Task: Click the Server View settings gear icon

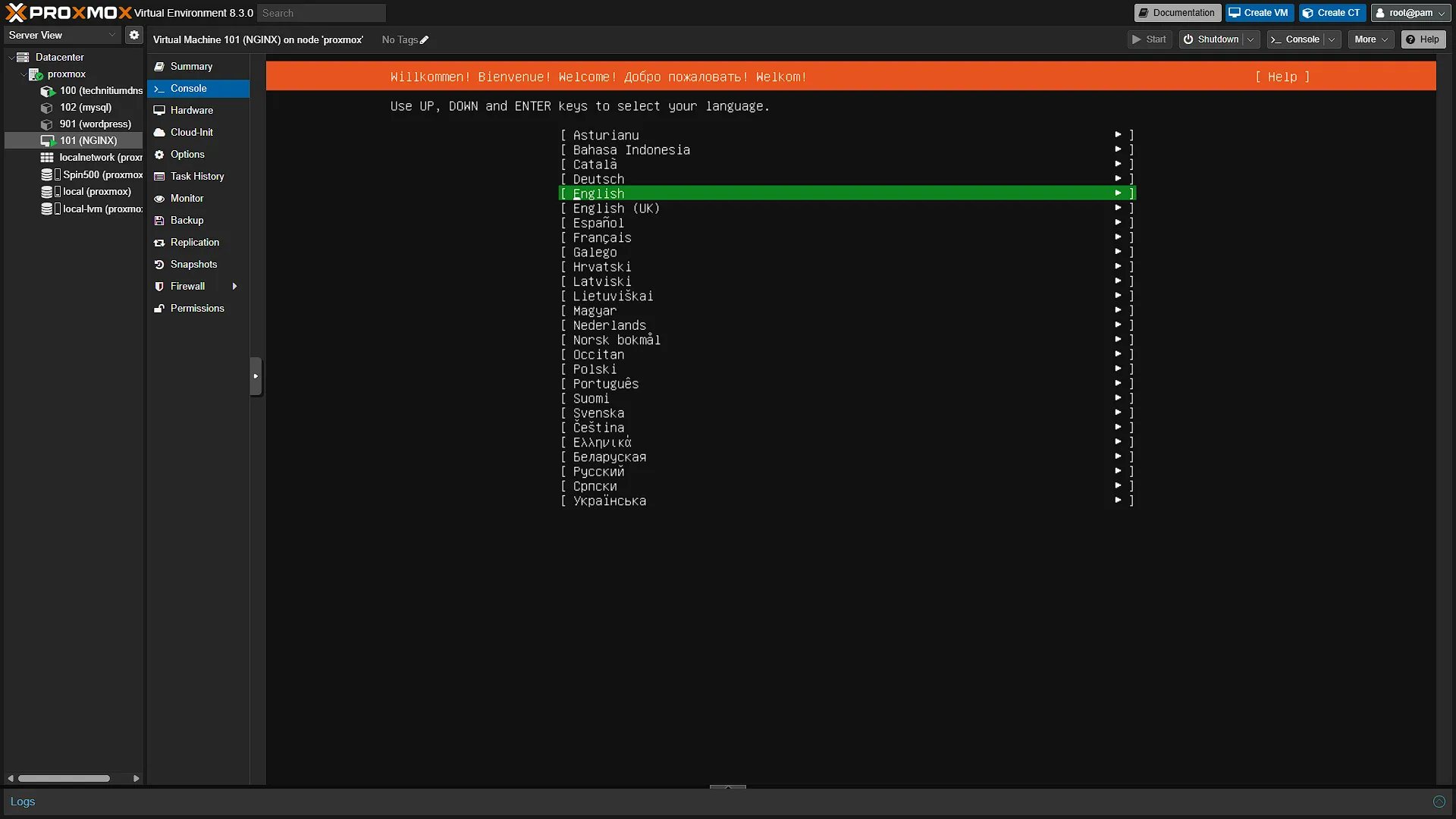Action: click(x=134, y=35)
